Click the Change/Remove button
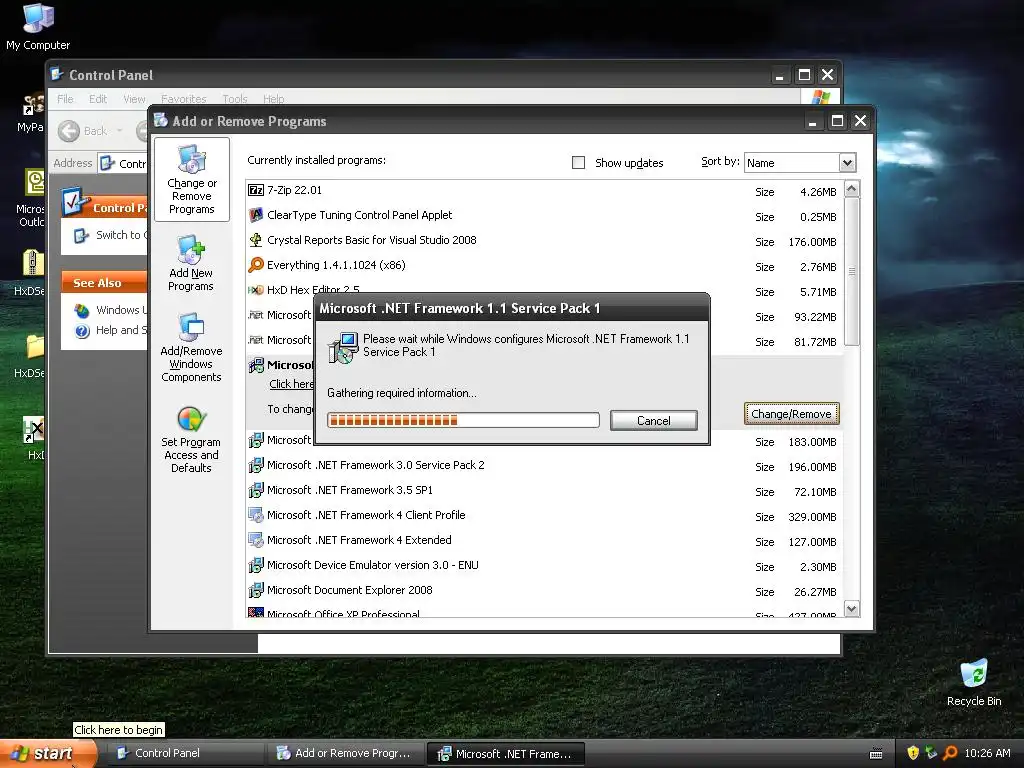The height and width of the screenshot is (768, 1024). tap(791, 413)
